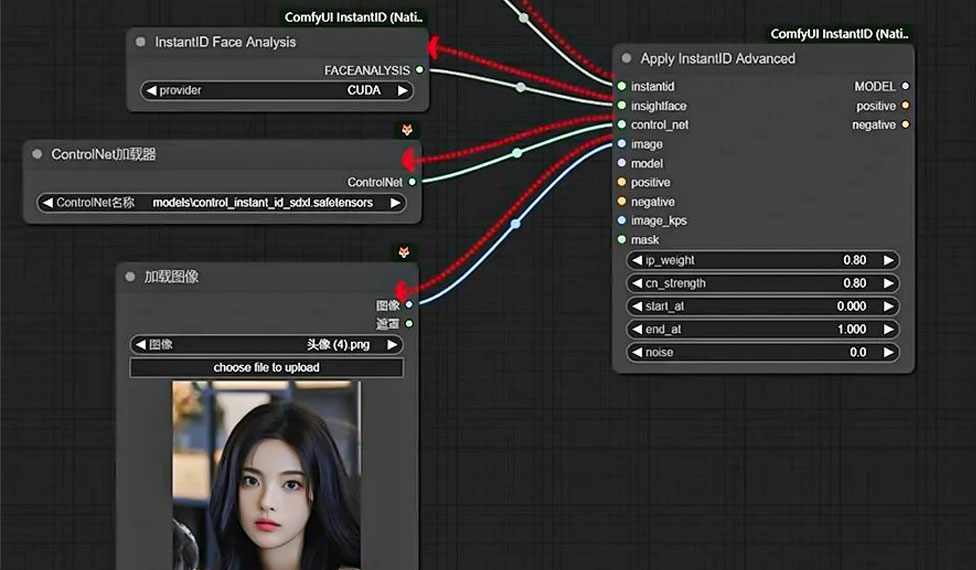Click midpoint dot on the insightface wire
The image size is (976, 570).
pyautogui.click(x=520, y=87)
